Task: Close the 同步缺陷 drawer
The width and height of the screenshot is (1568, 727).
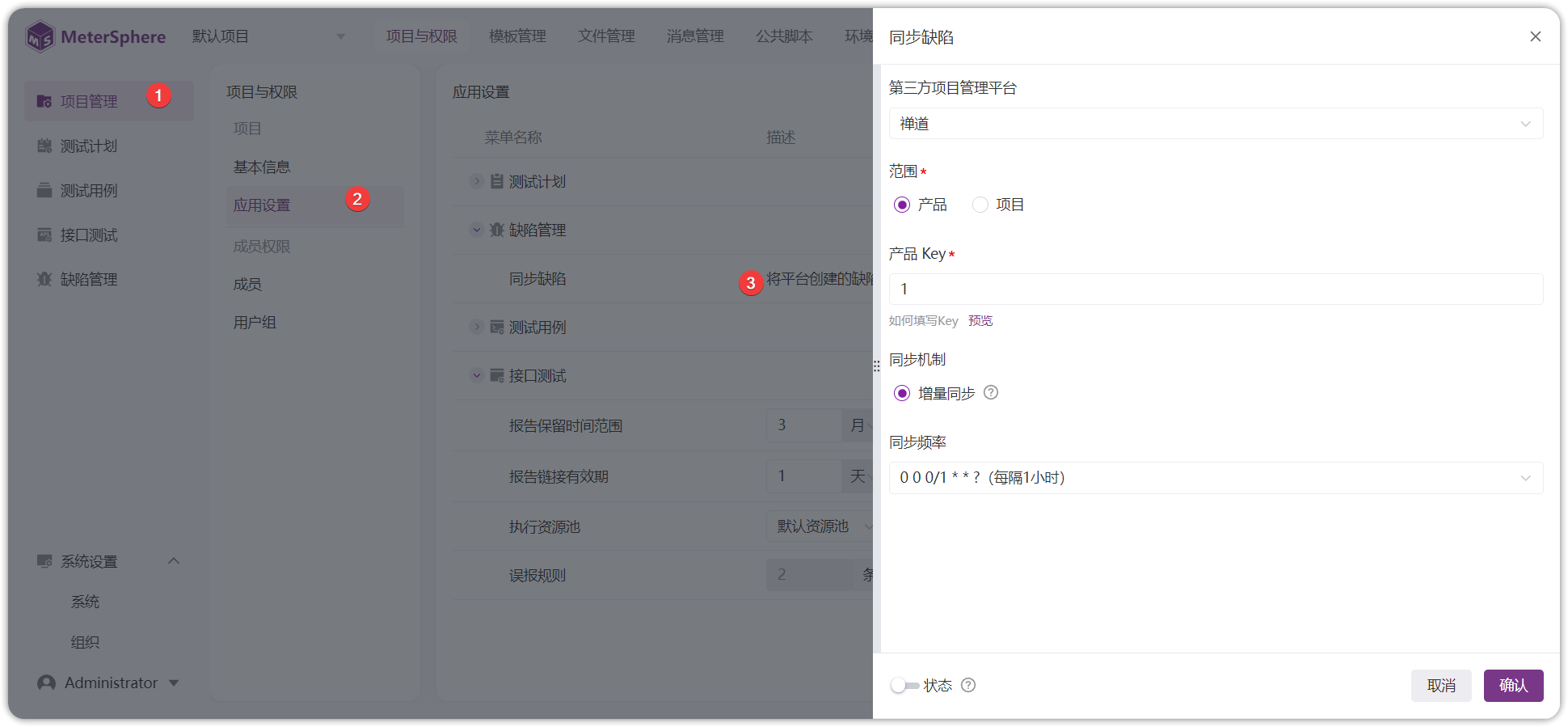Action: coord(1536,36)
